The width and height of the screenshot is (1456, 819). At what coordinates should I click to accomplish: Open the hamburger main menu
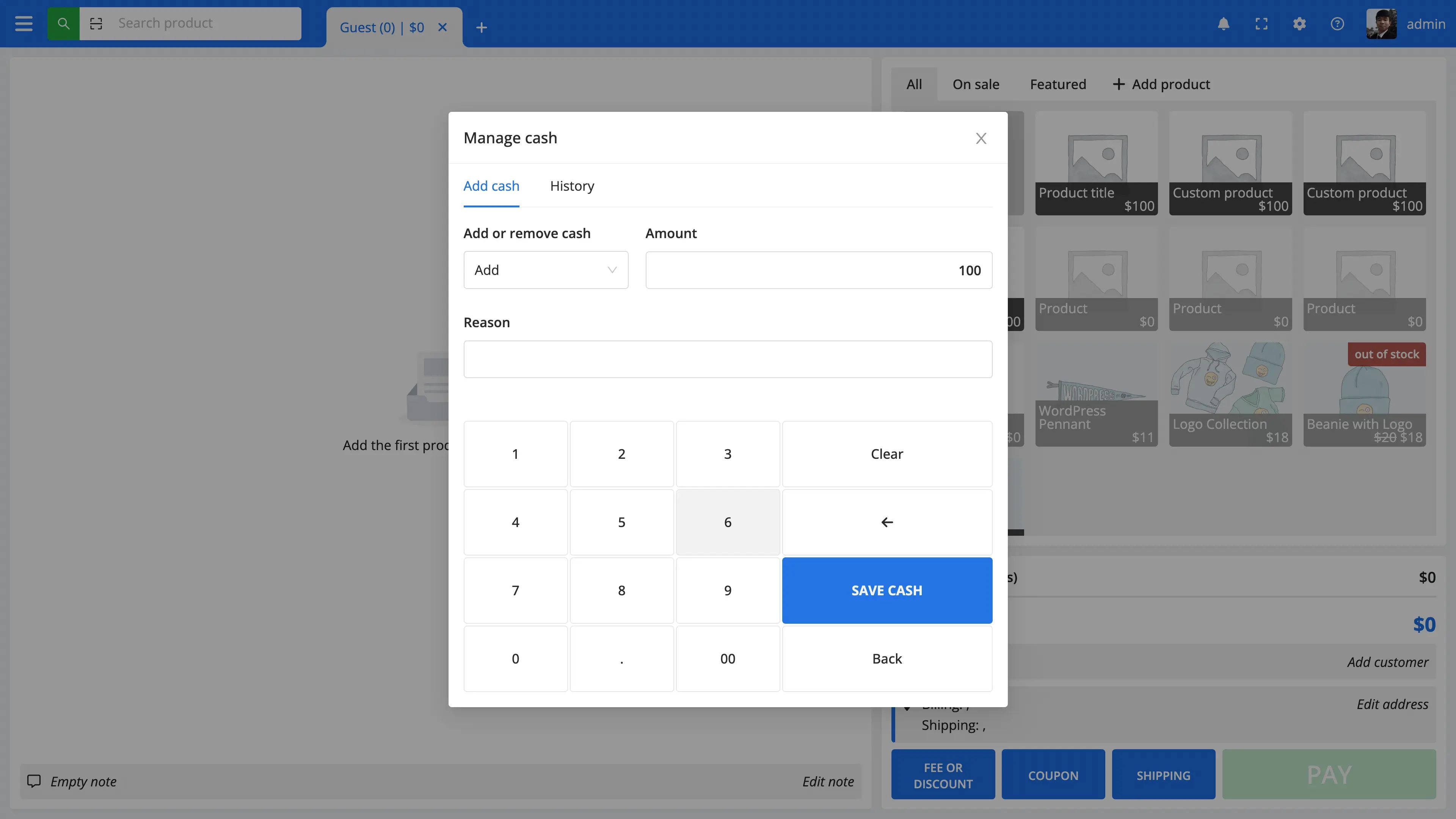point(23,24)
